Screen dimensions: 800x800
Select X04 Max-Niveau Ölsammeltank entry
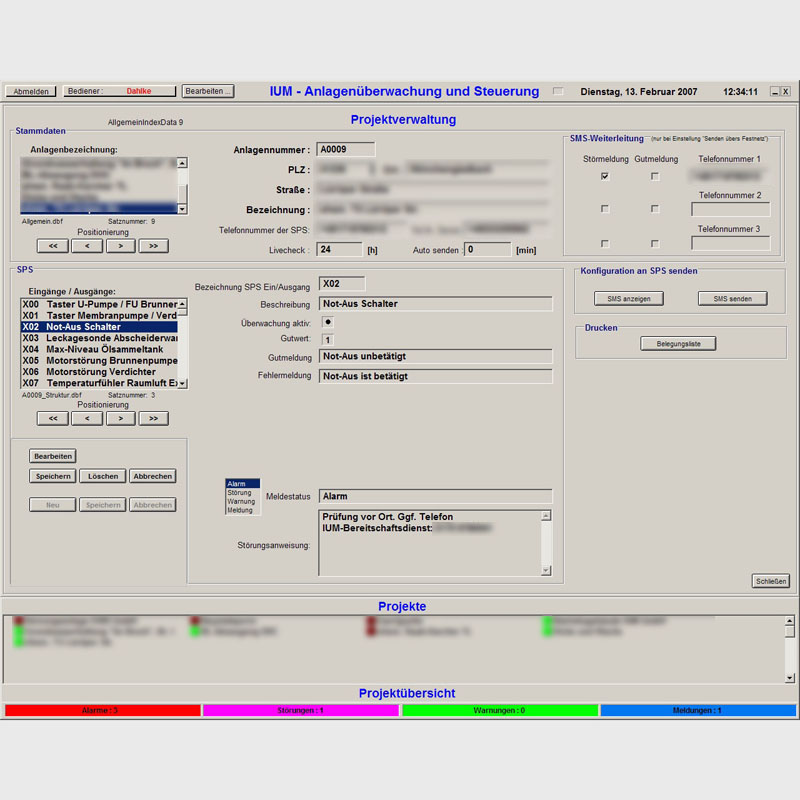pyautogui.click(x=98, y=349)
